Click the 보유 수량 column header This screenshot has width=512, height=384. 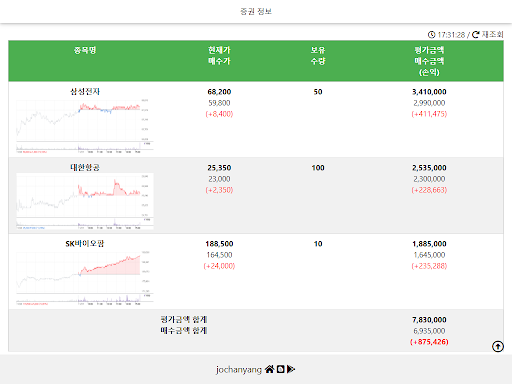click(318, 55)
